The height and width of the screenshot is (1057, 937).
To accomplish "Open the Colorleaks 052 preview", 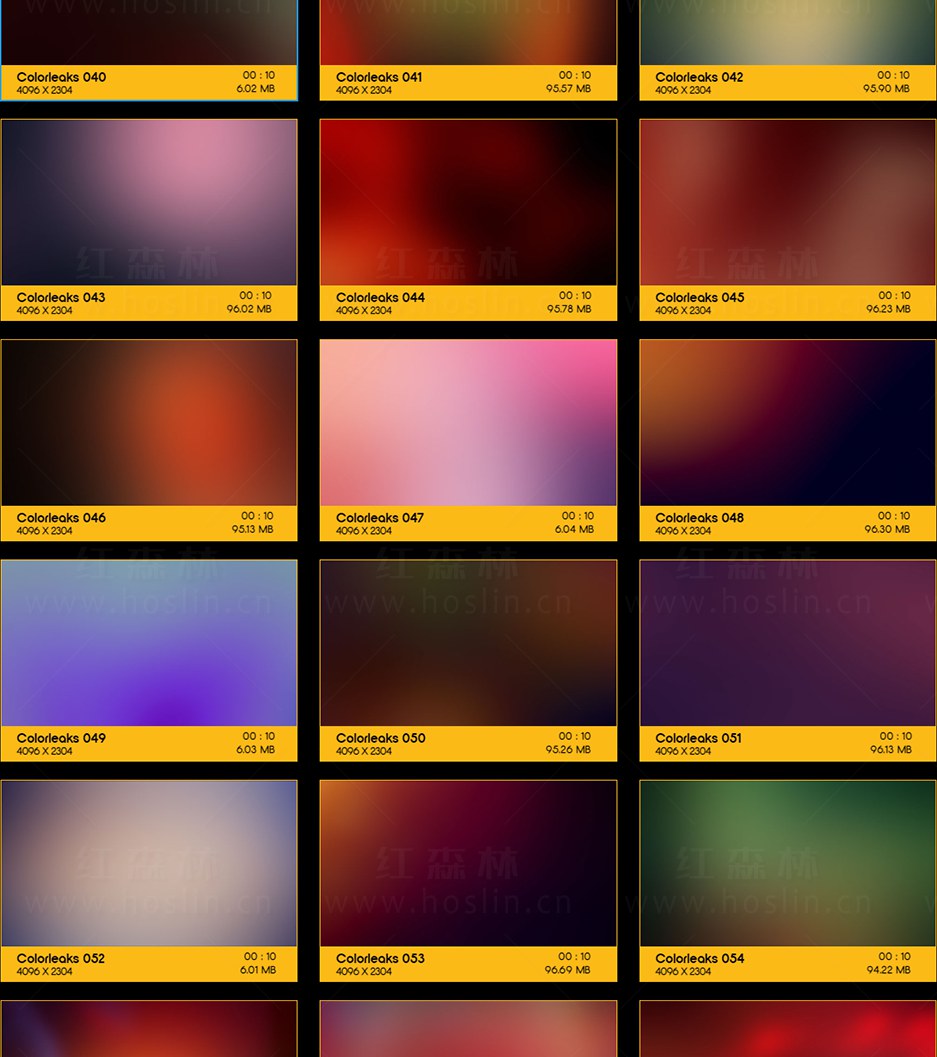I will click(149, 864).
